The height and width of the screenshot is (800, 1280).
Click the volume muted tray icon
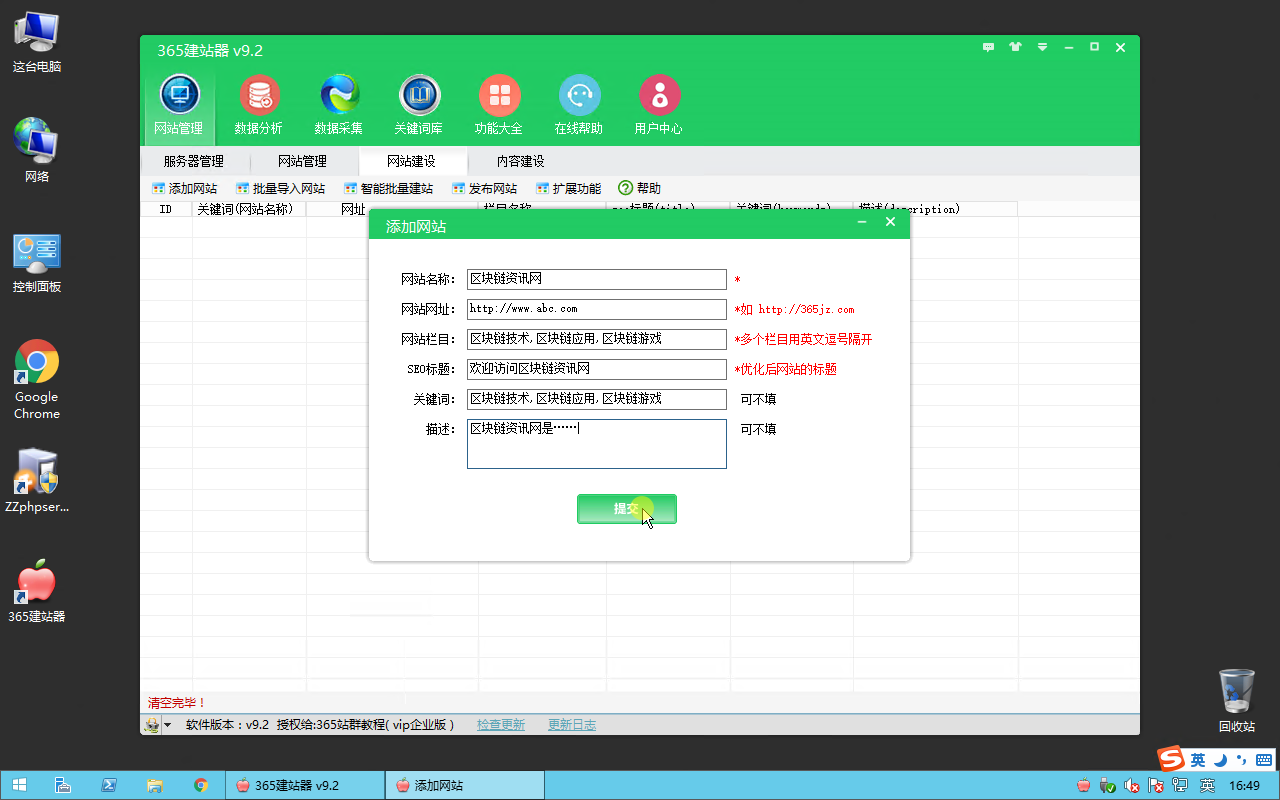pos(1132,786)
